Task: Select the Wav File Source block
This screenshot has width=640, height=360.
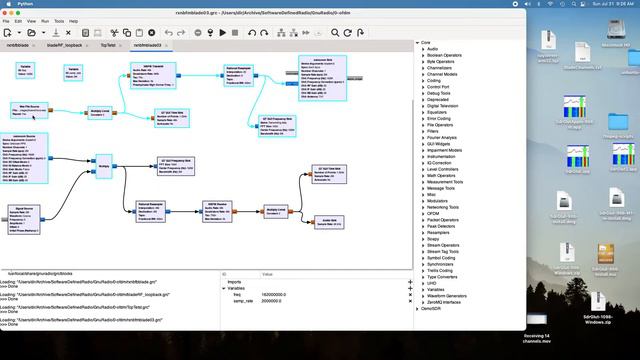Action: click(x=29, y=110)
